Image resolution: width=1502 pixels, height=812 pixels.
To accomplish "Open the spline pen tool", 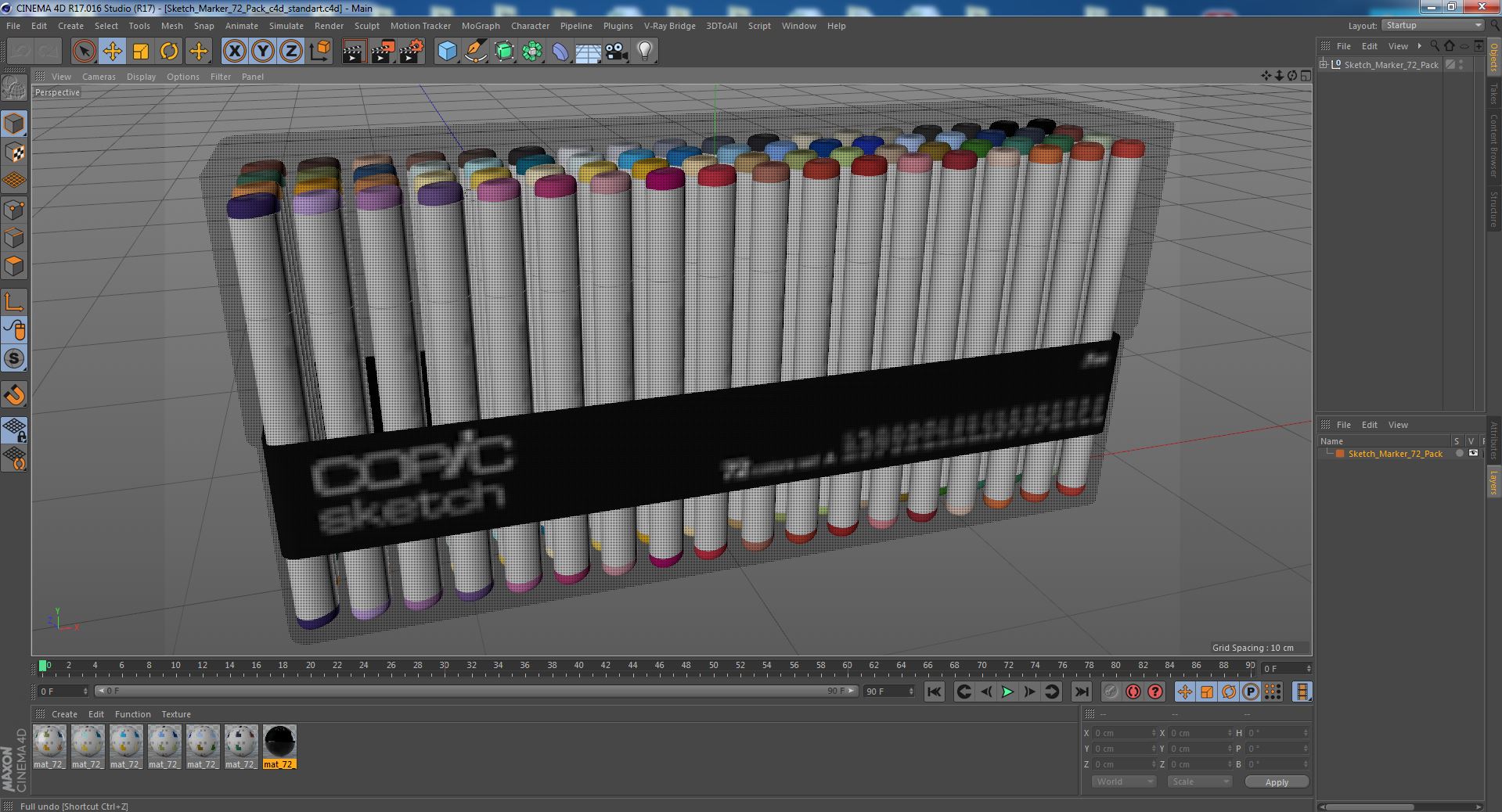I will (475, 52).
